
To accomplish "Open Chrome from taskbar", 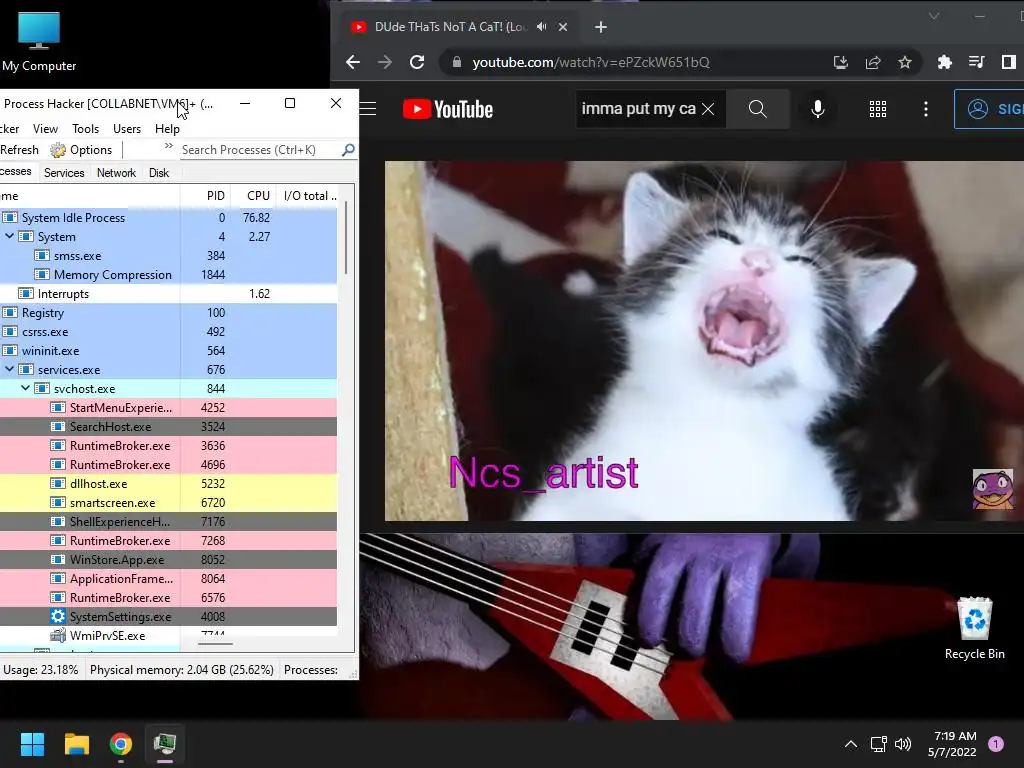I will coord(121,744).
